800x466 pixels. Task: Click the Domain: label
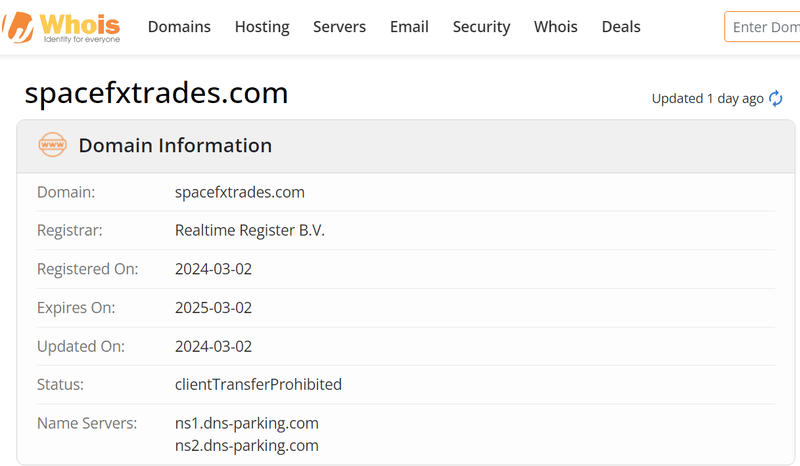66,192
